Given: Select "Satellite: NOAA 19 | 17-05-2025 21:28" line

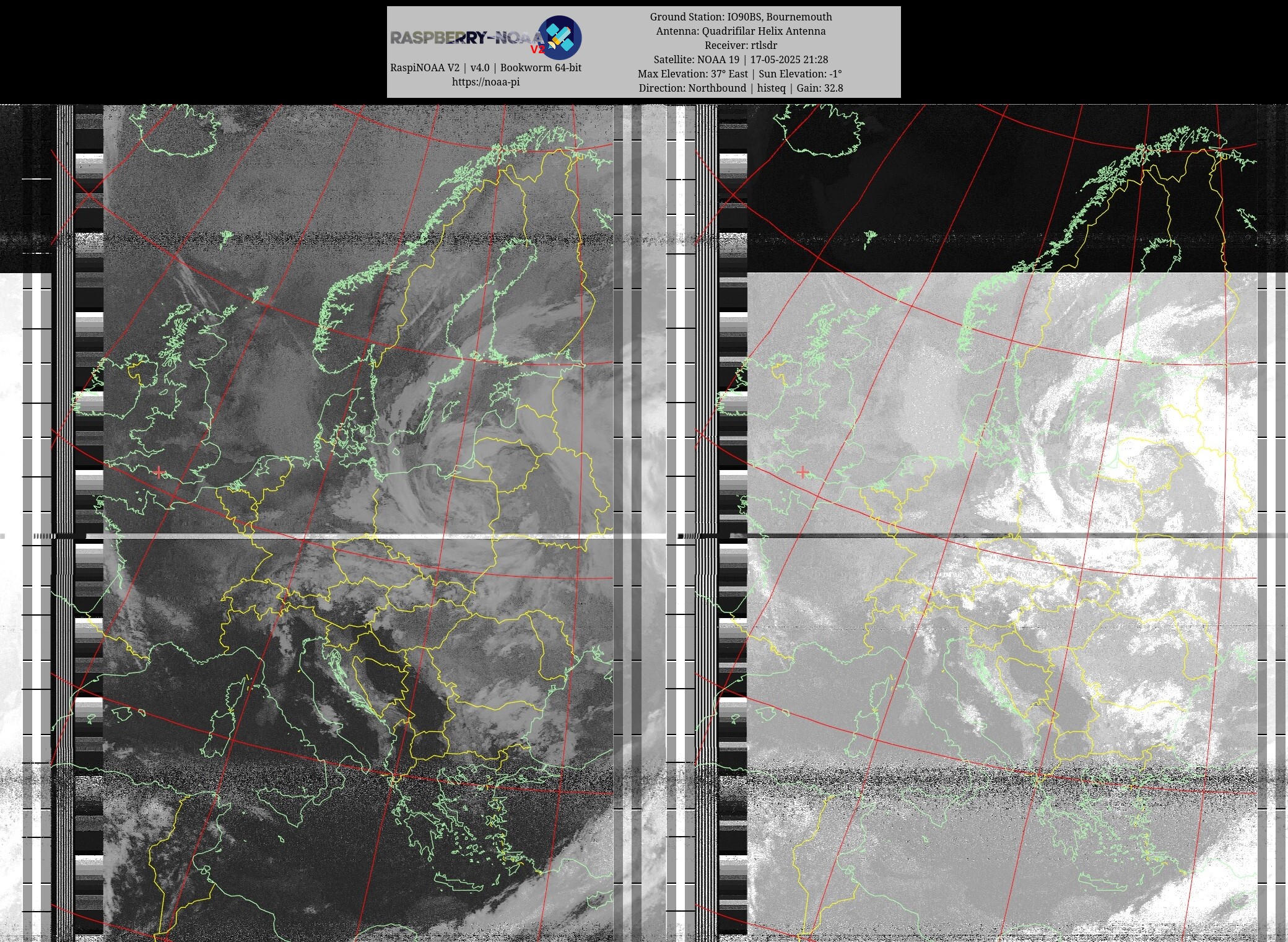Looking at the screenshot, I should coord(741,59).
